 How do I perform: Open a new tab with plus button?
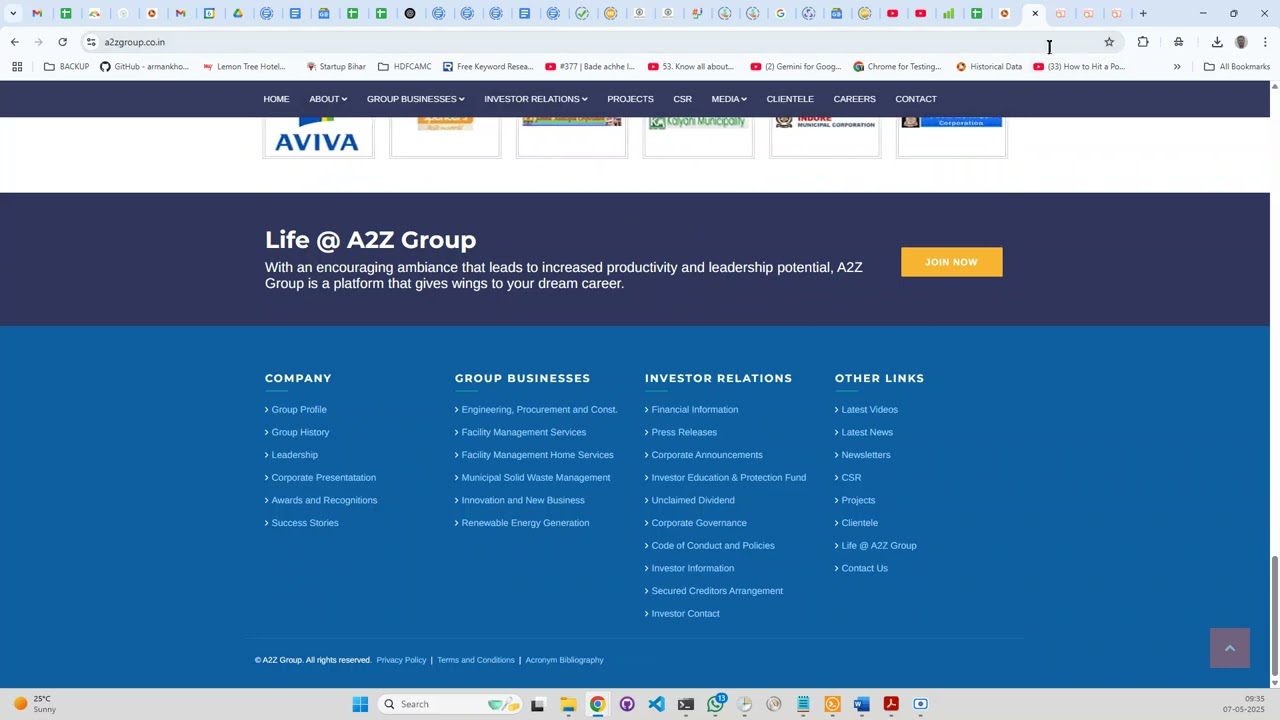pos(1143,13)
